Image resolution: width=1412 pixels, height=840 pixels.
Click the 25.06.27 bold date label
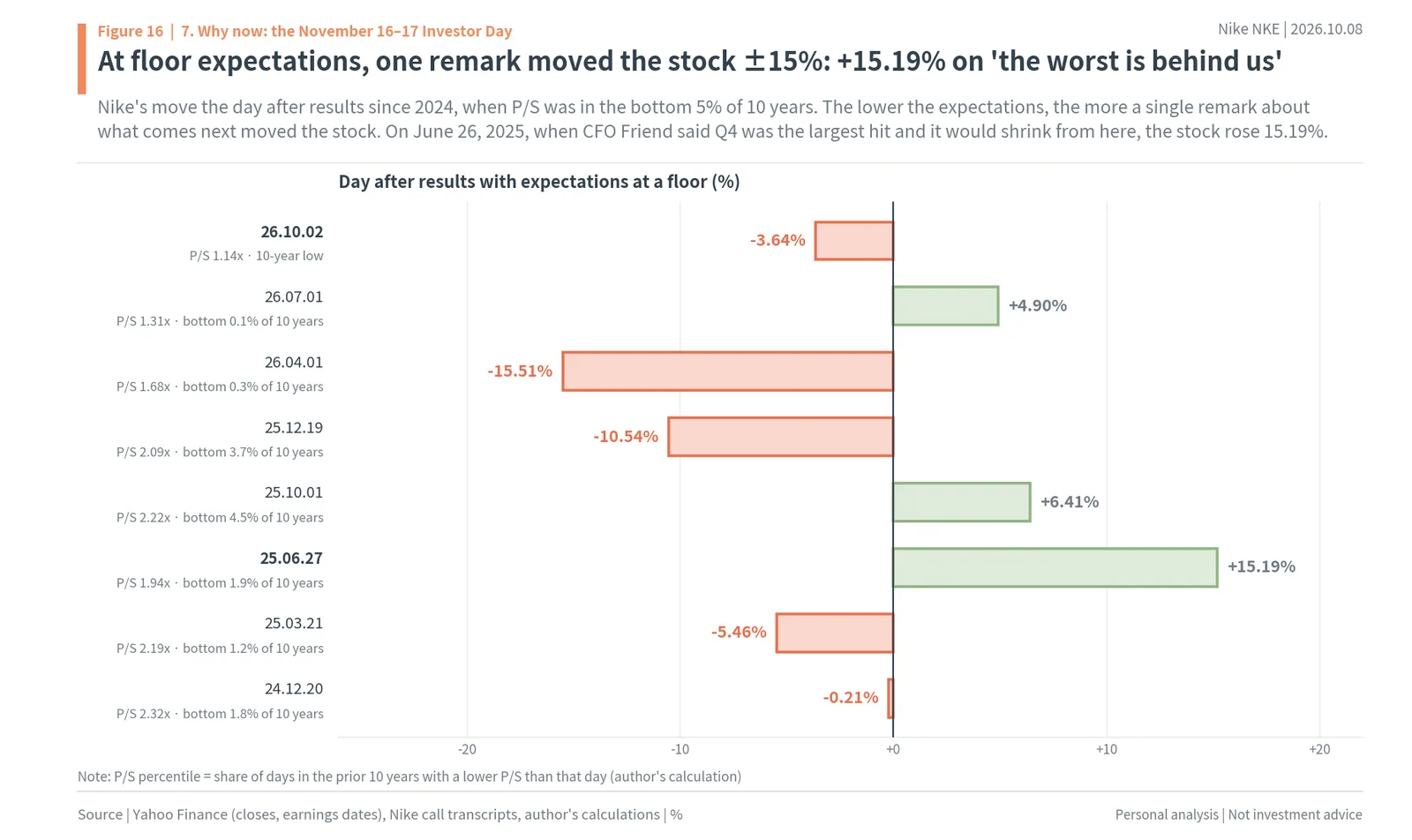pos(291,559)
